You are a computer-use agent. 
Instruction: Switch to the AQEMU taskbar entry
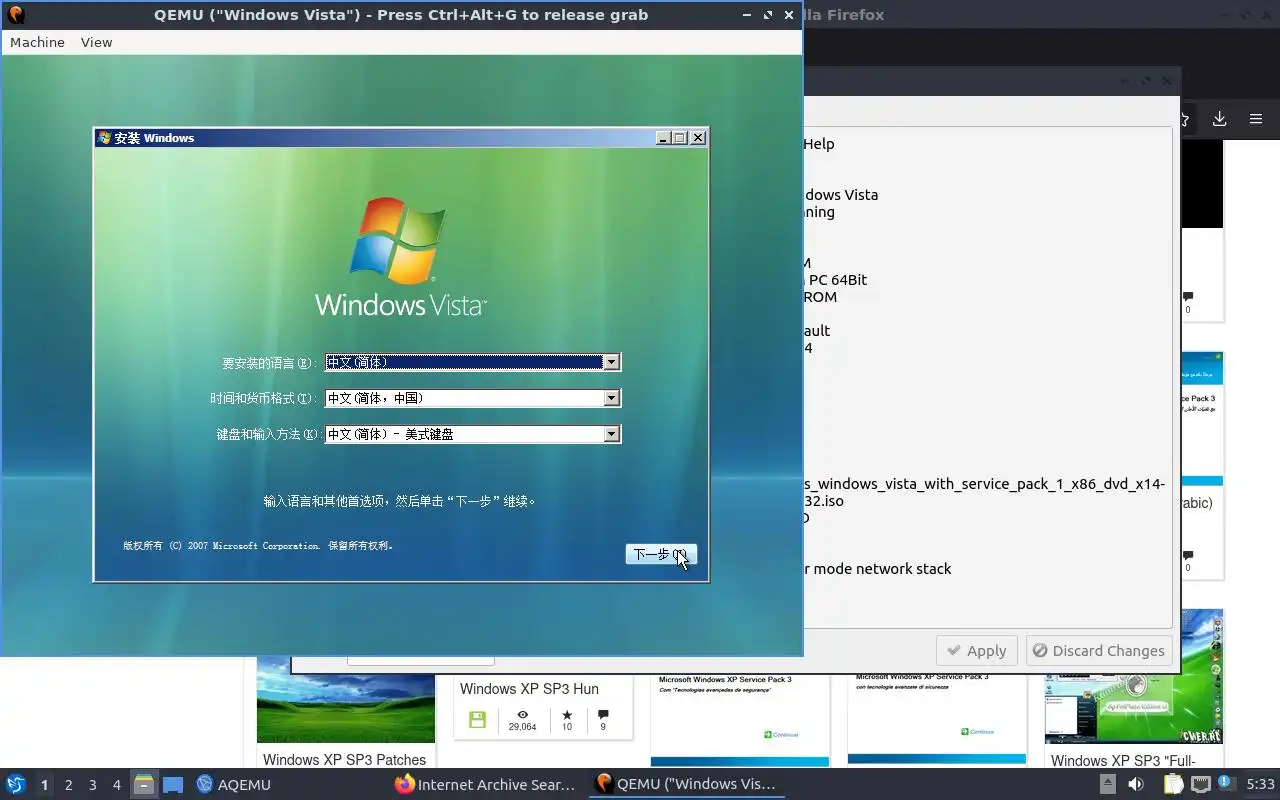point(234,784)
